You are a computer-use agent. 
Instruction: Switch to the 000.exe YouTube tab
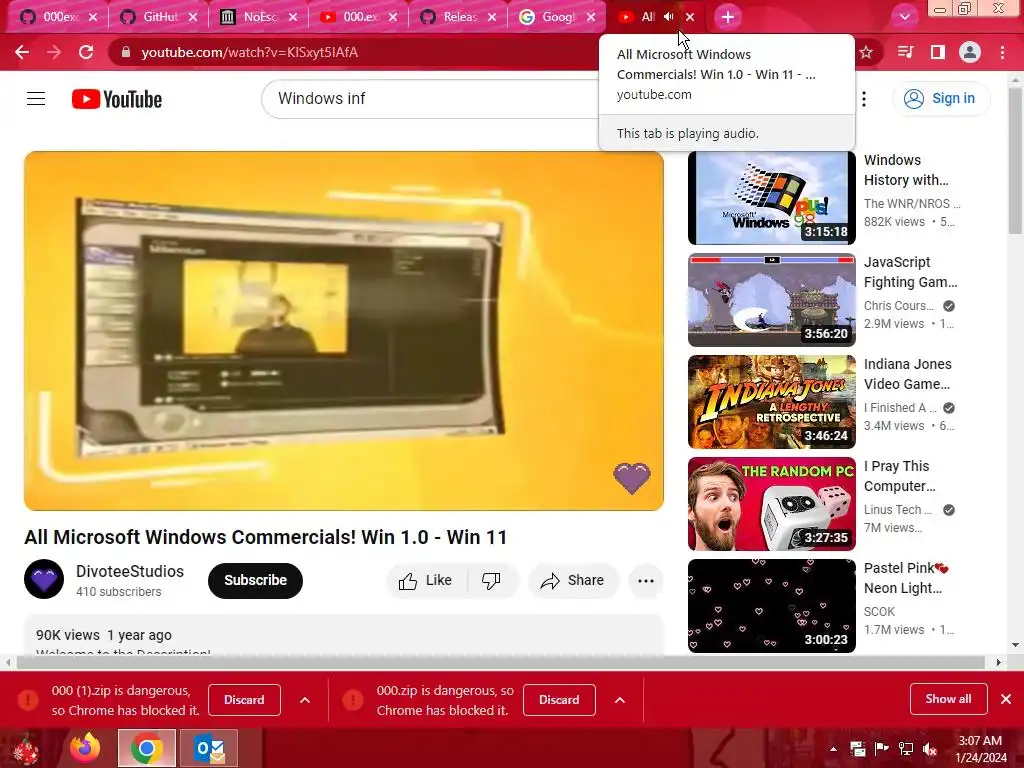click(358, 17)
